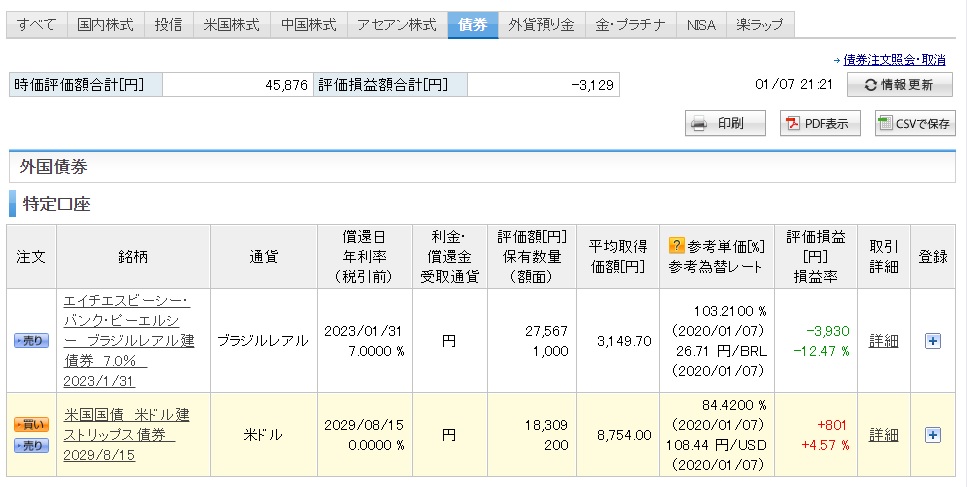Click the 外国債券 section heading
This screenshot has height=487, width=967.
click(54, 166)
